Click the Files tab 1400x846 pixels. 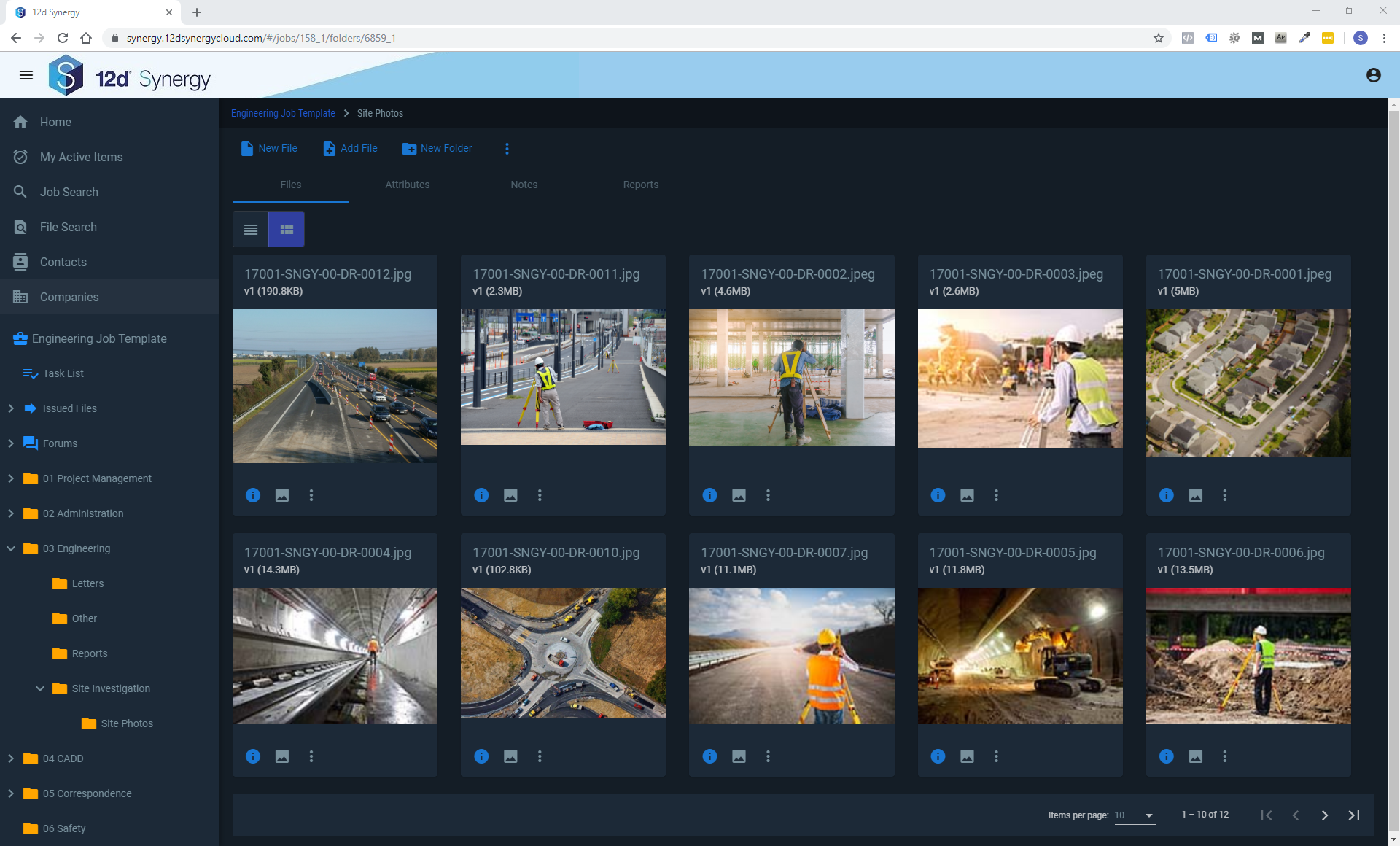pyautogui.click(x=291, y=184)
